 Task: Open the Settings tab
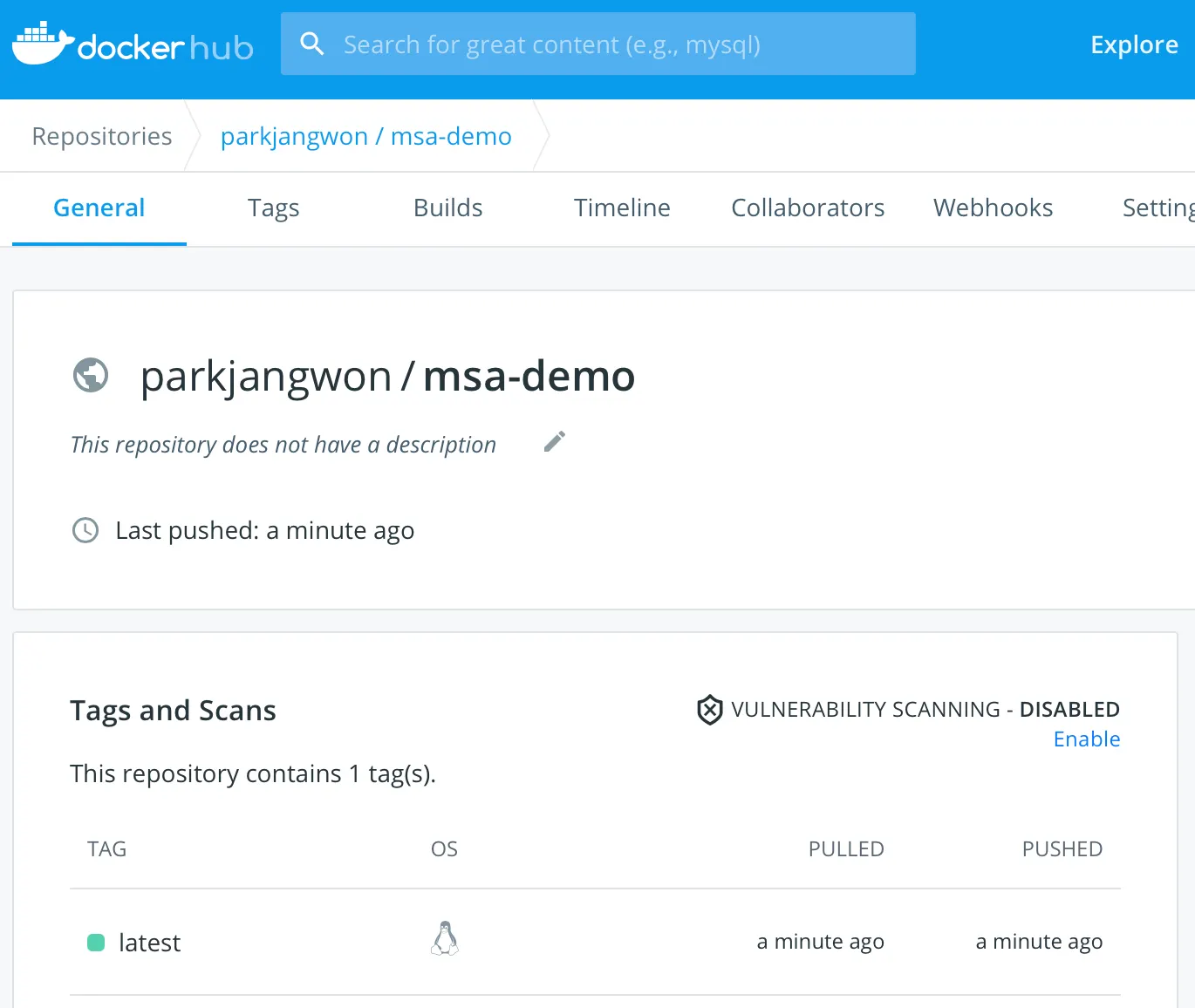pyautogui.click(x=1157, y=208)
